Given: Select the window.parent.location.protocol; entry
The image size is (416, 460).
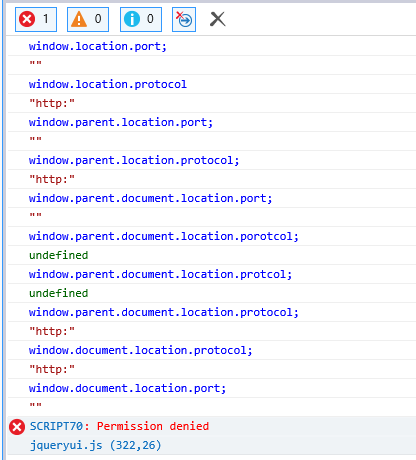Looking at the screenshot, I should (x=134, y=160).
